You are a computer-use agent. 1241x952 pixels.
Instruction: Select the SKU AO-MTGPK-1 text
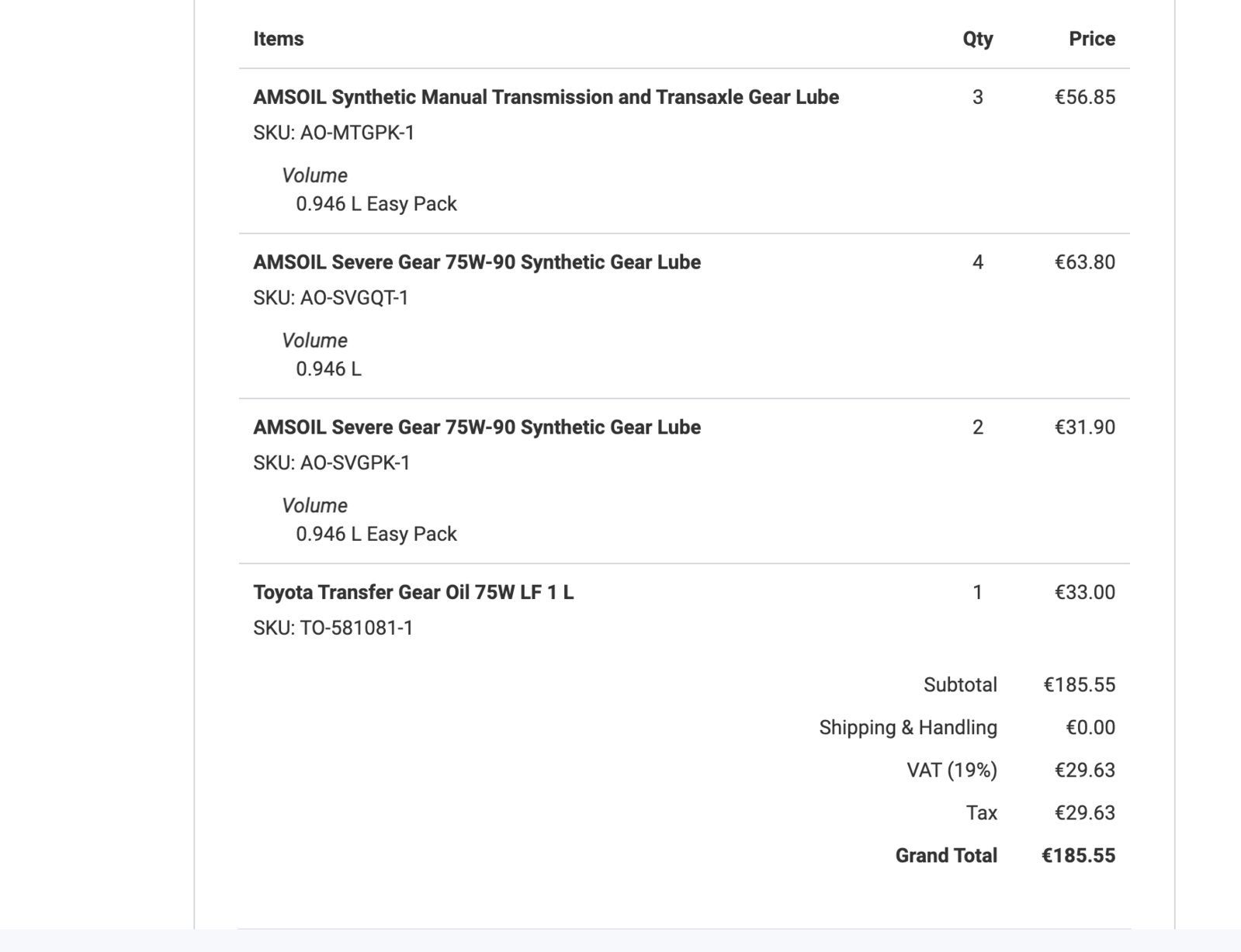coord(334,133)
